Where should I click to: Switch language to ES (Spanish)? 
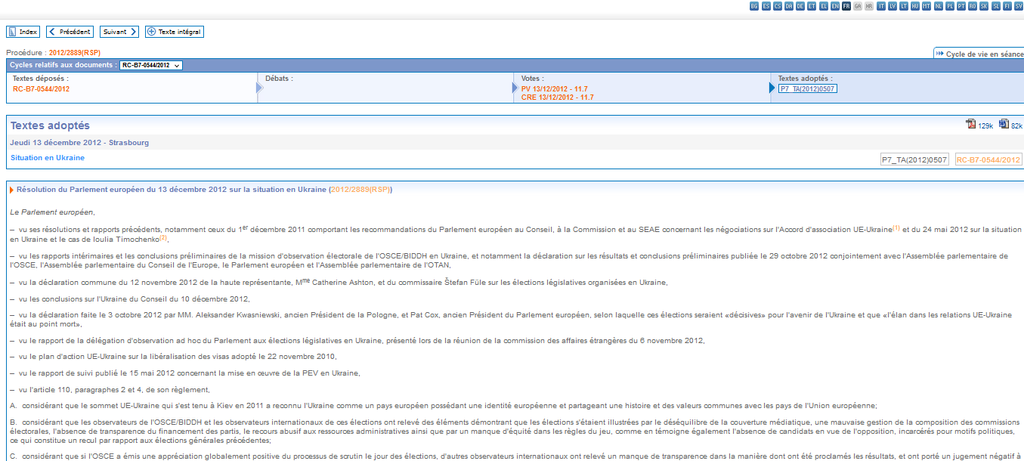(766, 6)
